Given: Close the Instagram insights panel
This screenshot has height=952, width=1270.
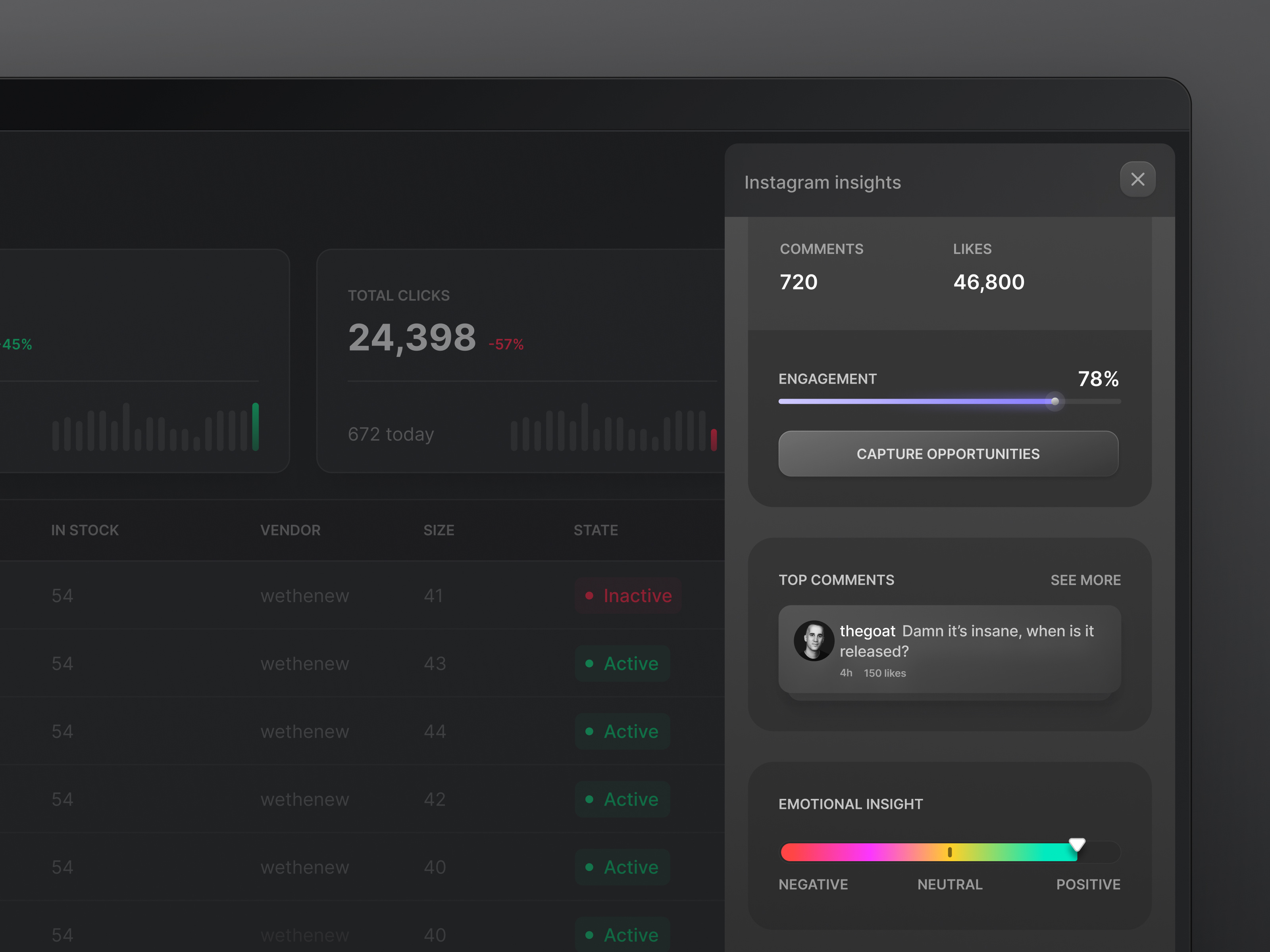Looking at the screenshot, I should point(1137,179).
